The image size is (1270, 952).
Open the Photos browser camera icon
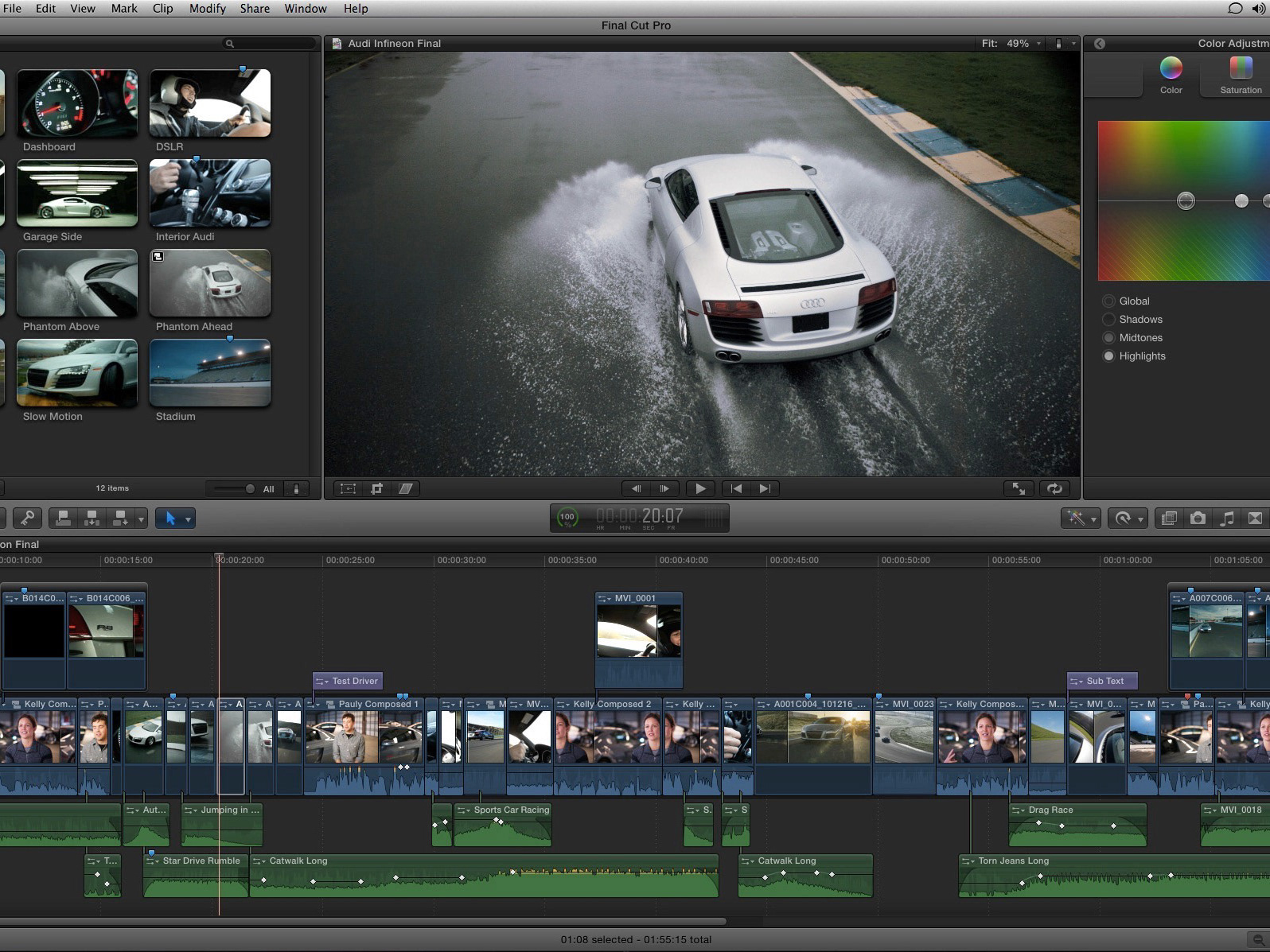pos(1198,519)
